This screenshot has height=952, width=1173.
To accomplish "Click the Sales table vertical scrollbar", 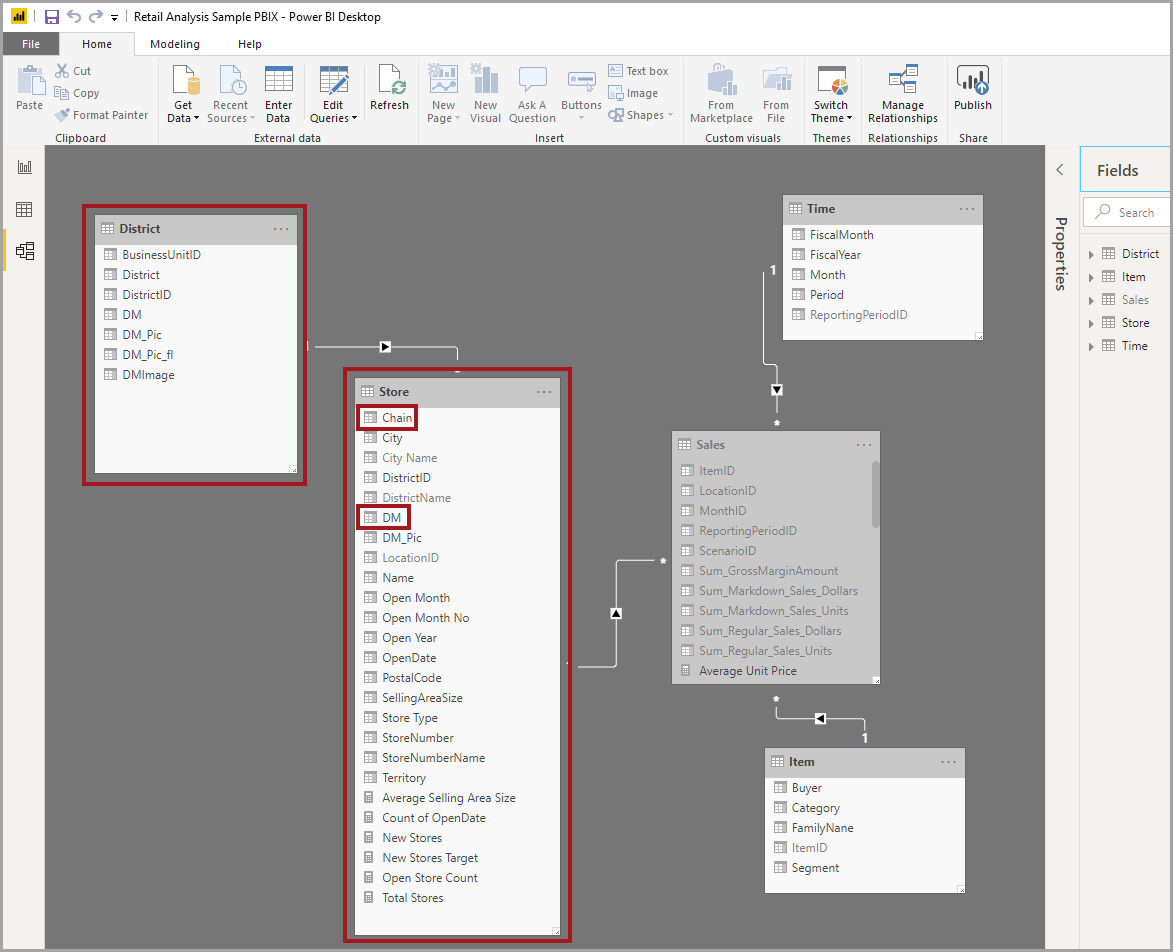I will [x=876, y=495].
